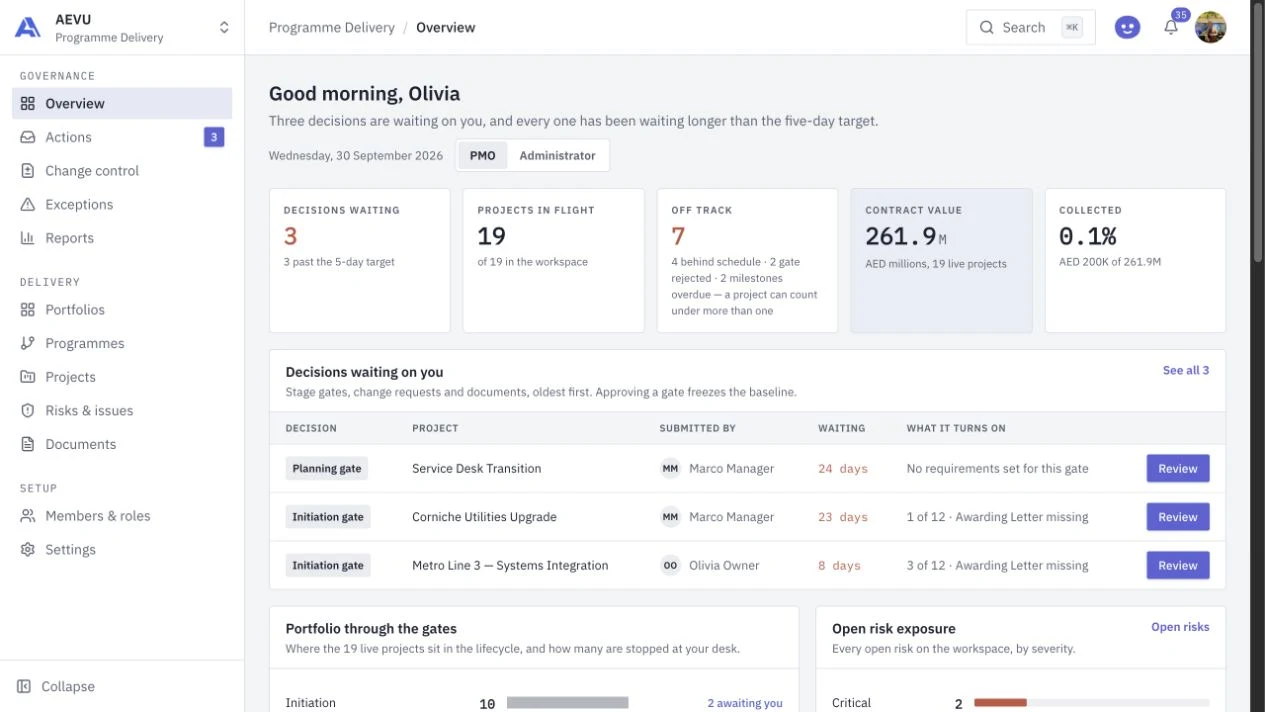Go to Reports section
The image size is (1265, 712).
(122, 238)
